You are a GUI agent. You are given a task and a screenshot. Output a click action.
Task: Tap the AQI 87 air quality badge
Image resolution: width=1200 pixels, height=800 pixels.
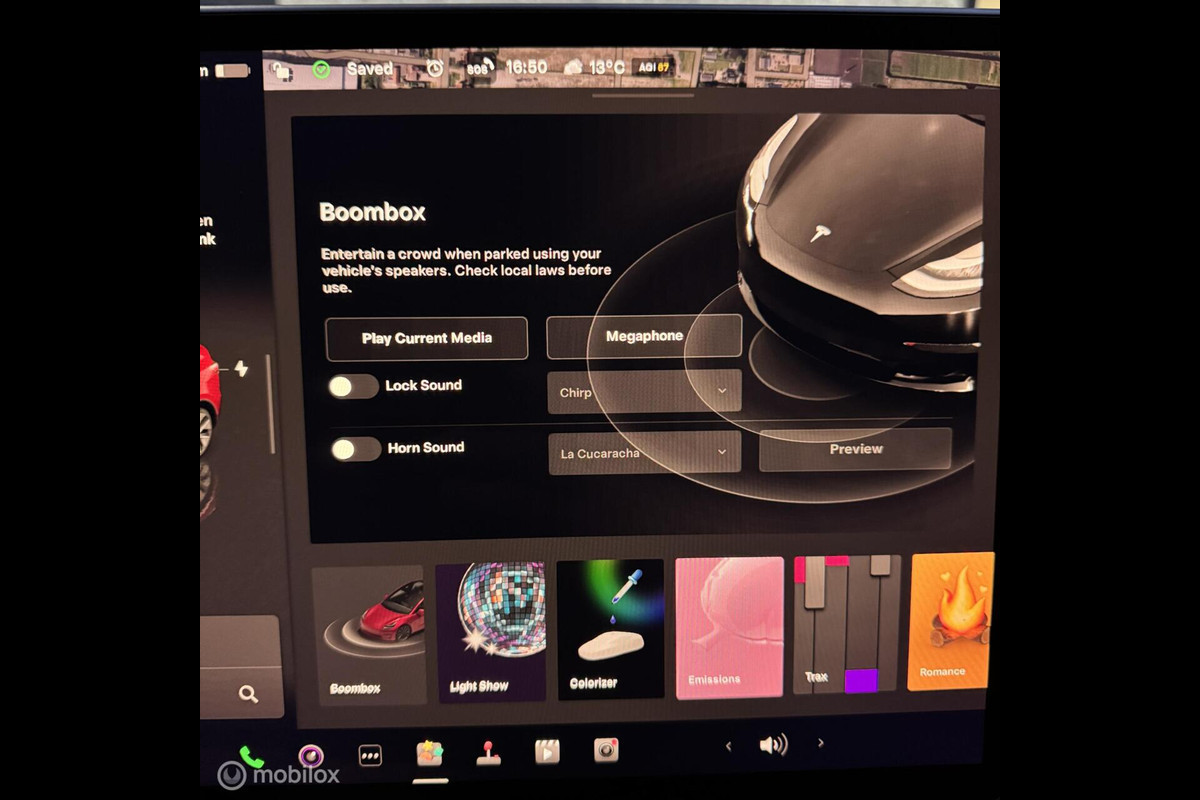click(653, 67)
